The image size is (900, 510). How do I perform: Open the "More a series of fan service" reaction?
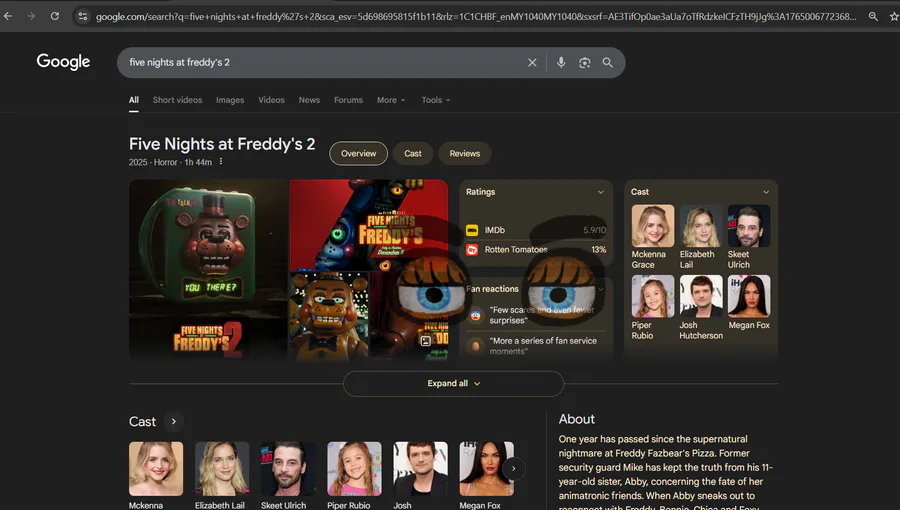pos(536,346)
